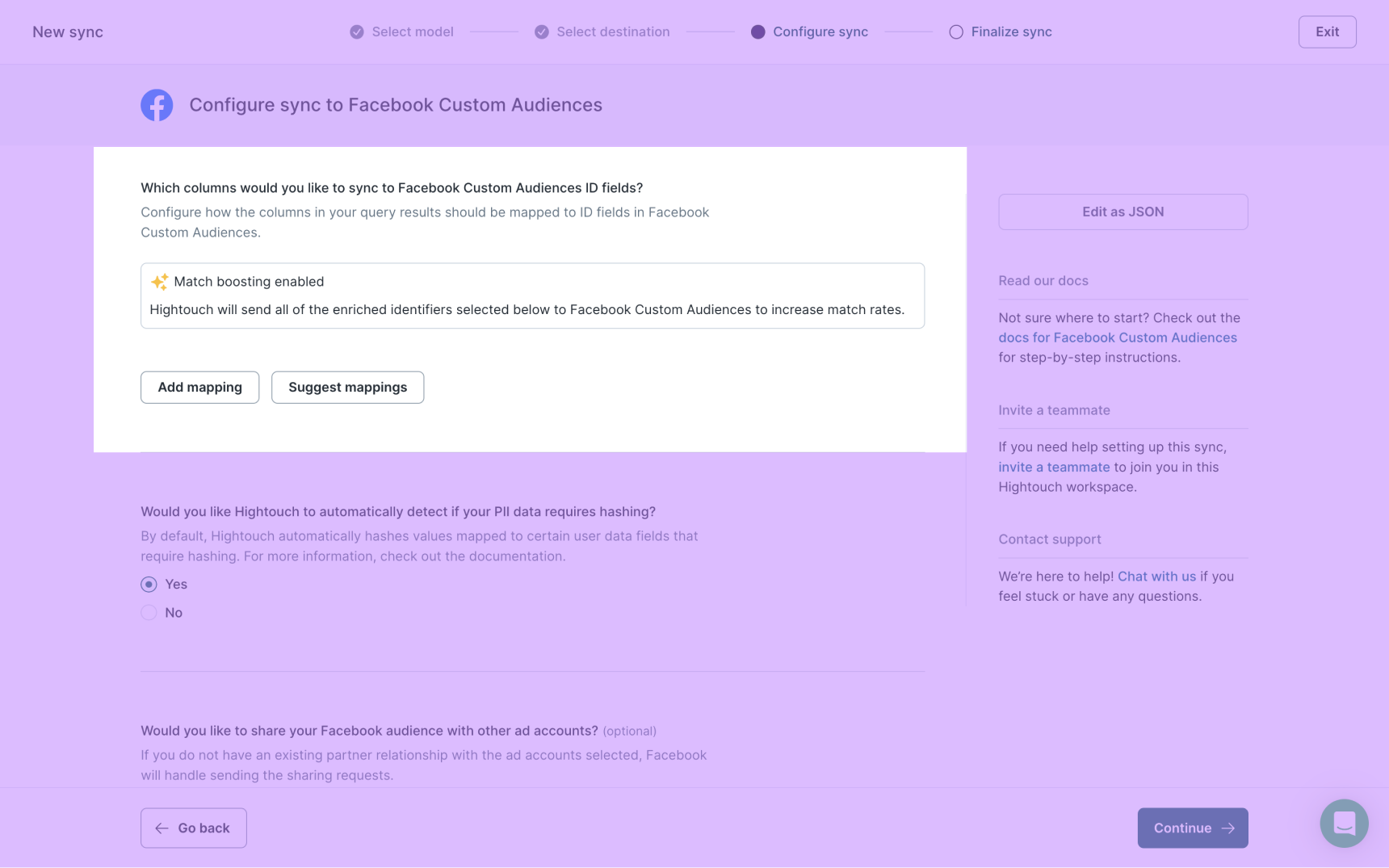This screenshot has height=868, width=1389.
Task: Click the match boosting sparkle icon
Action: tap(160, 282)
